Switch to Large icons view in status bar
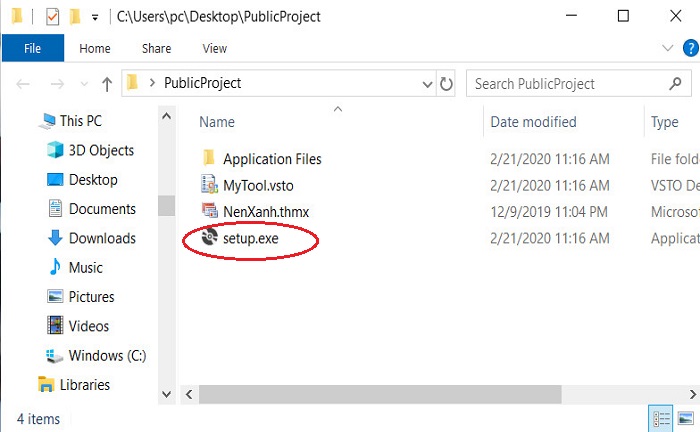 point(685,419)
